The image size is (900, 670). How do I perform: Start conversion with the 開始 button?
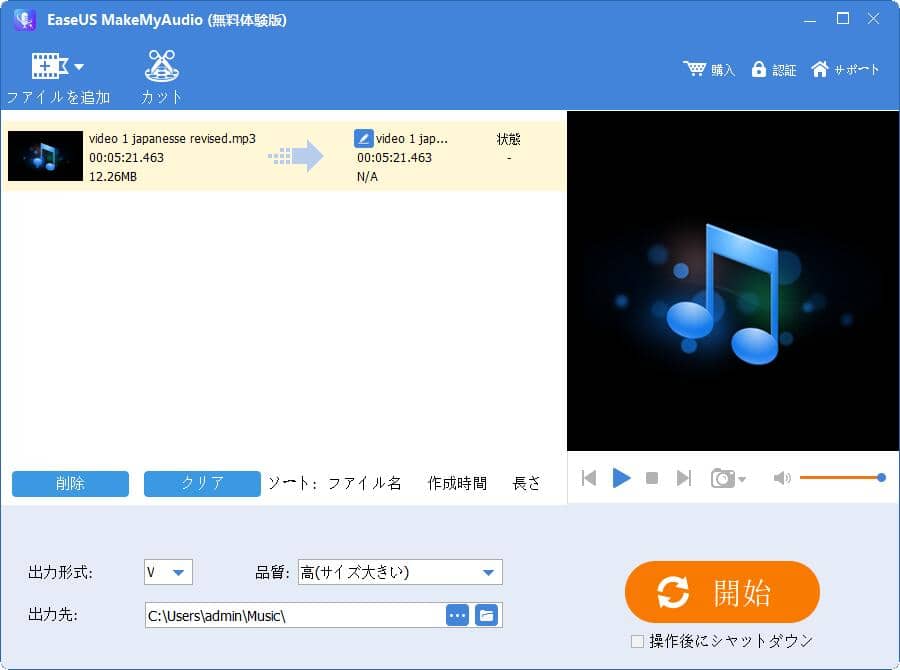tap(722, 592)
